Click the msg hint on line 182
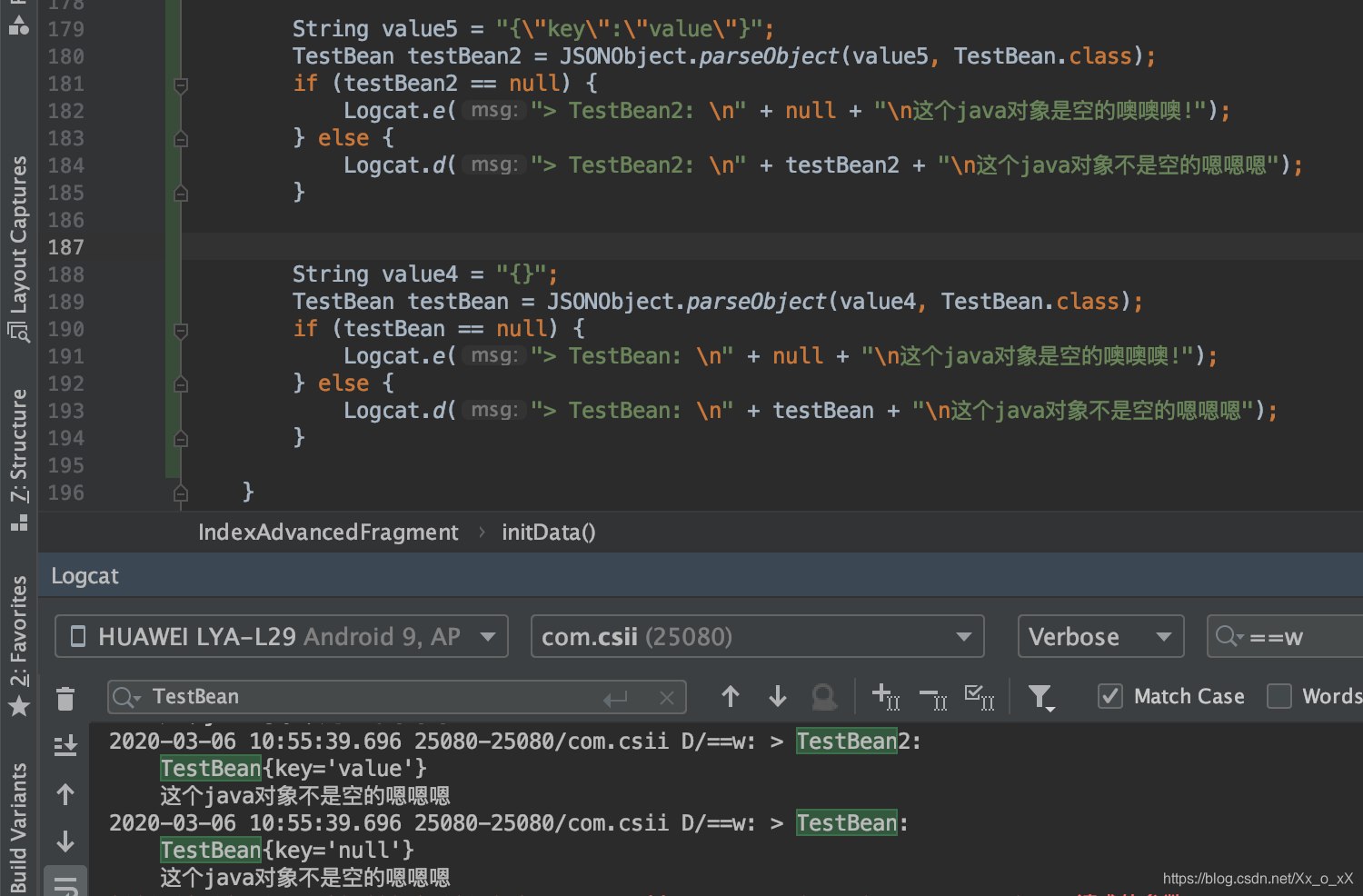Image resolution: width=1363 pixels, height=896 pixels. tap(494, 111)
